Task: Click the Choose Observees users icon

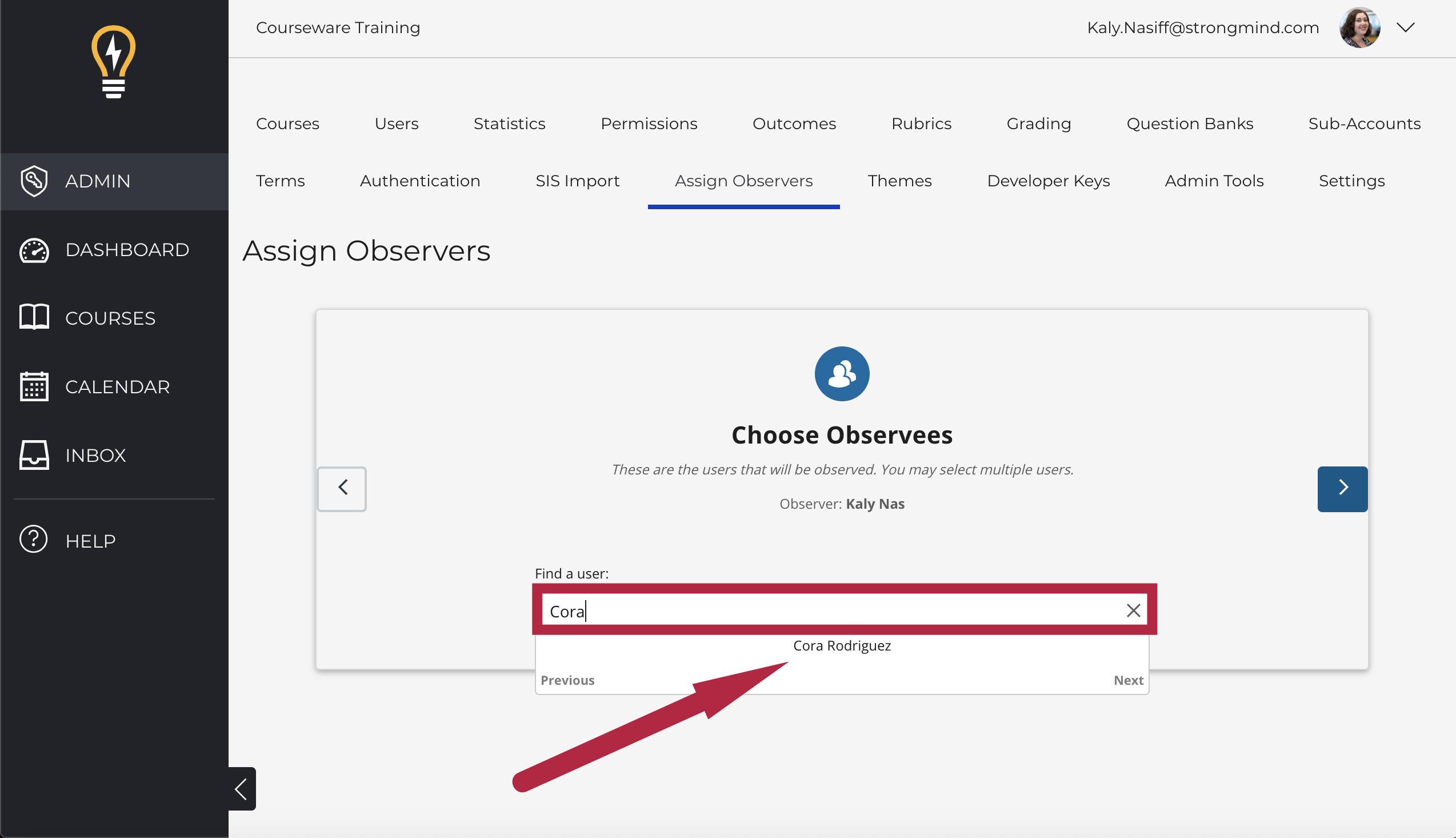Action: (x=842, y=373)
